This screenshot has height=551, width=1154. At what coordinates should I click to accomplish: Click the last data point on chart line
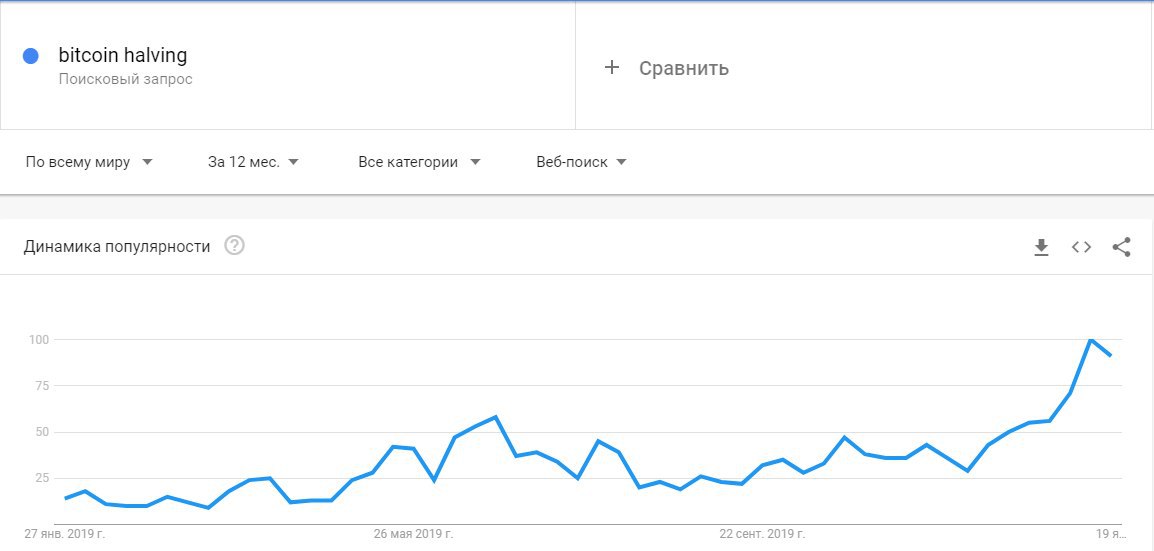click(1110, 355)
